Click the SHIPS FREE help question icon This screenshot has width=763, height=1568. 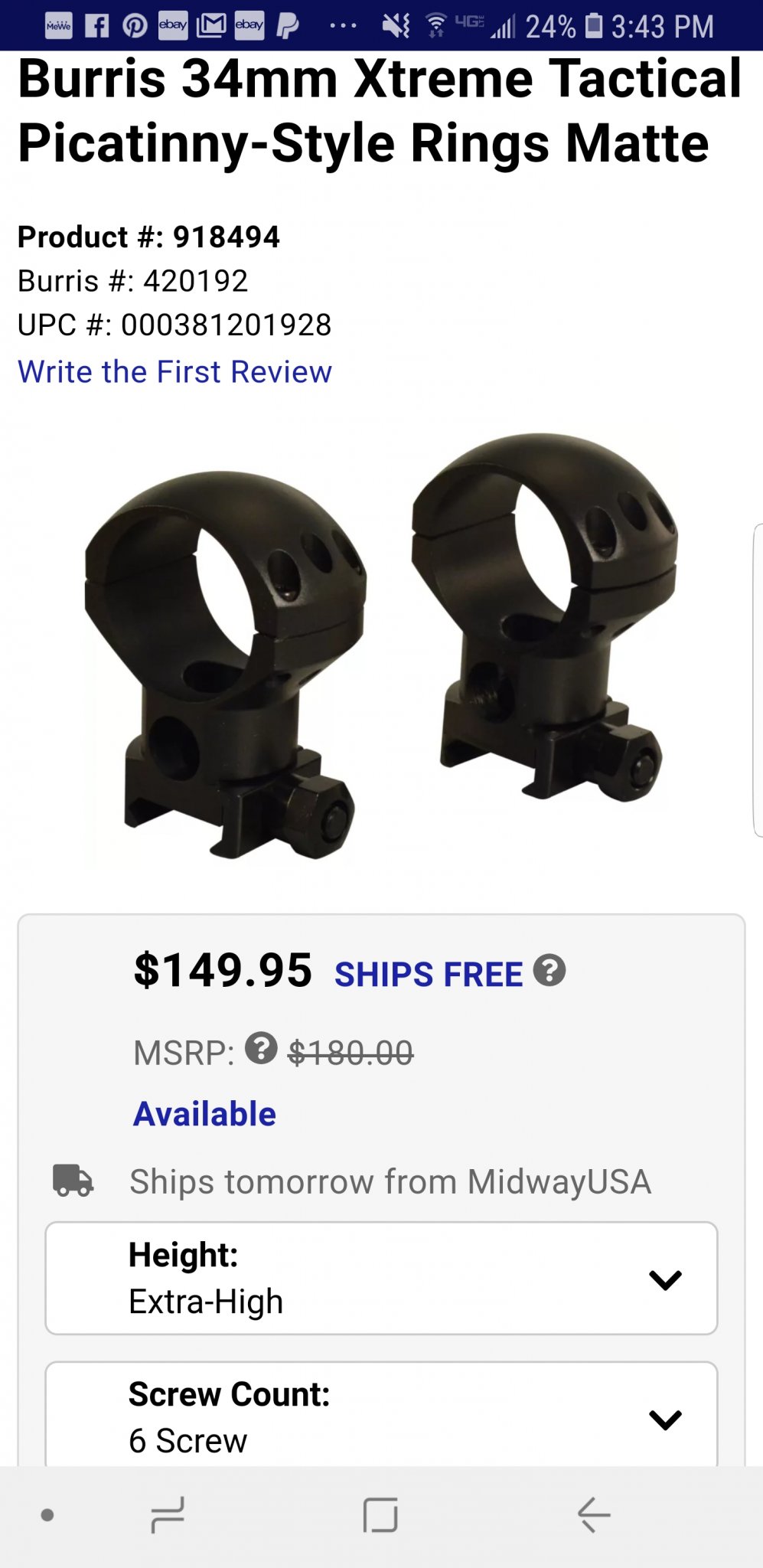[549, 970]
